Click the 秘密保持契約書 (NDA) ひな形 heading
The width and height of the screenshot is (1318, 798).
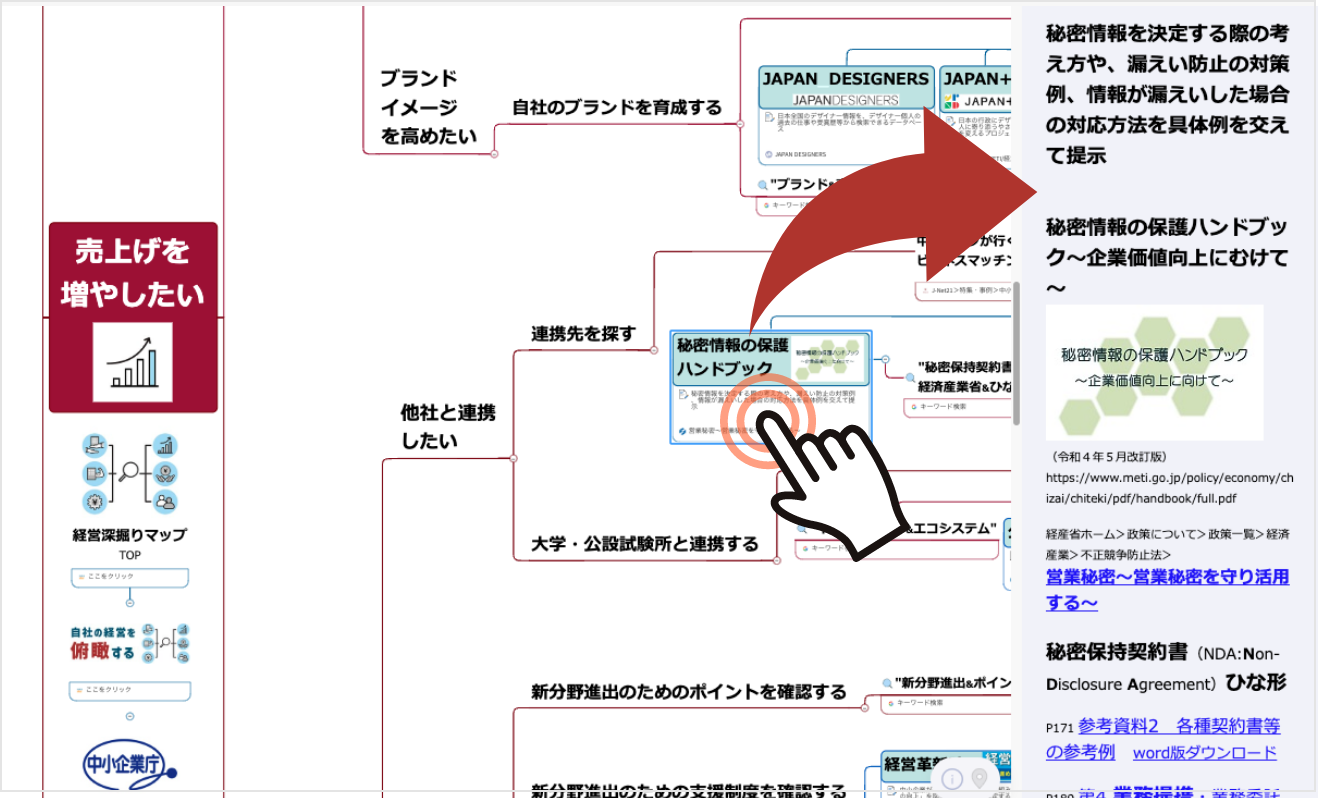click(1166, 668)
